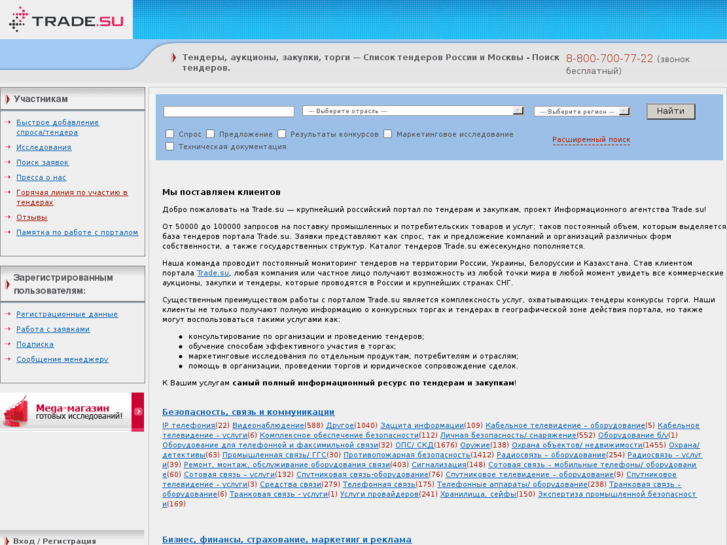Open ОПС/ СКД subcategory
Viewport: 727px width, 545px height.
point(414,445)
